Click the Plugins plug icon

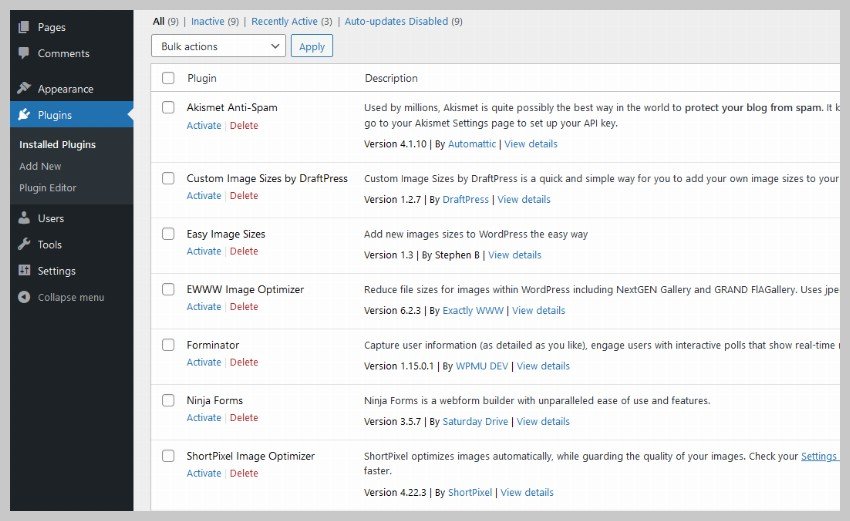click(x=24, y=115)
